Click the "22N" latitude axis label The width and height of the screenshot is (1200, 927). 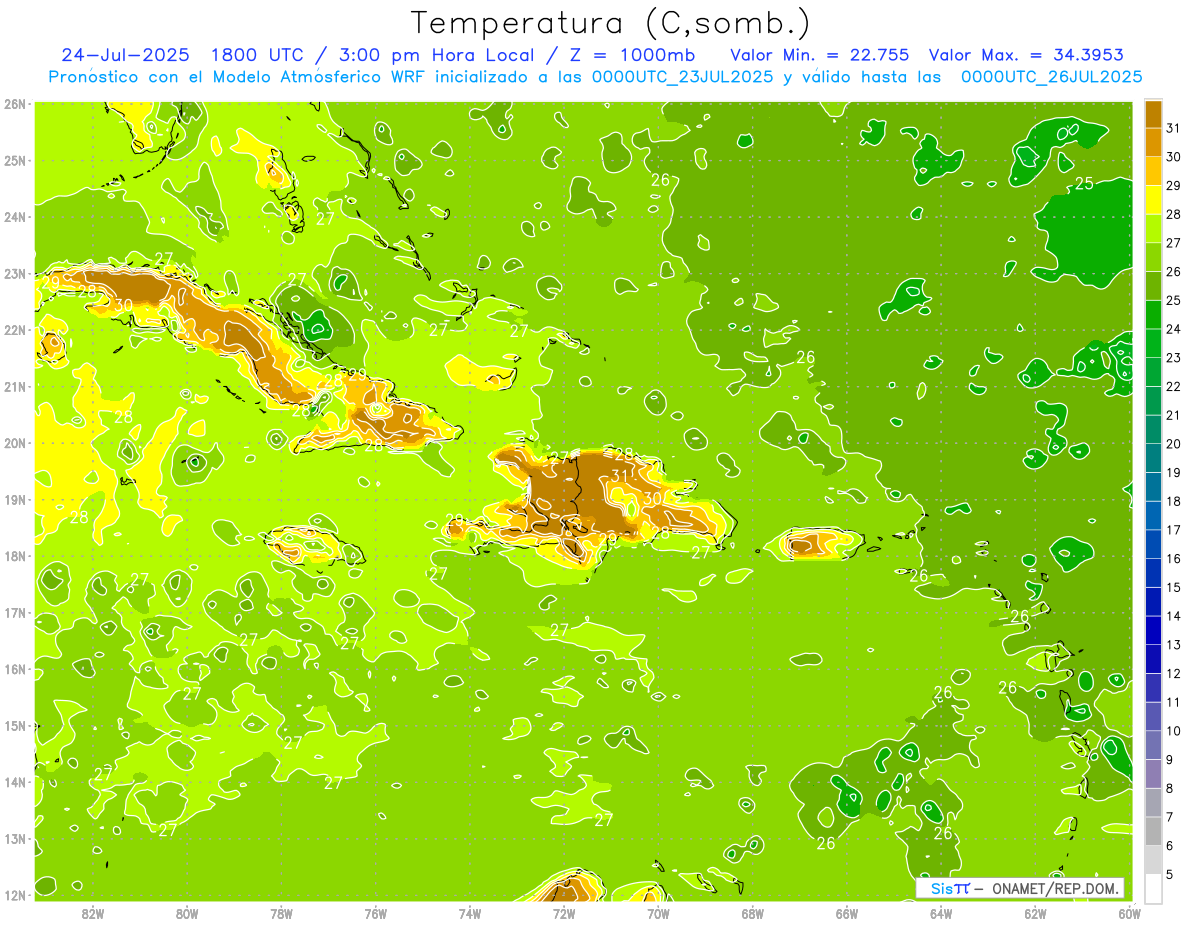(x=15, y=330)
